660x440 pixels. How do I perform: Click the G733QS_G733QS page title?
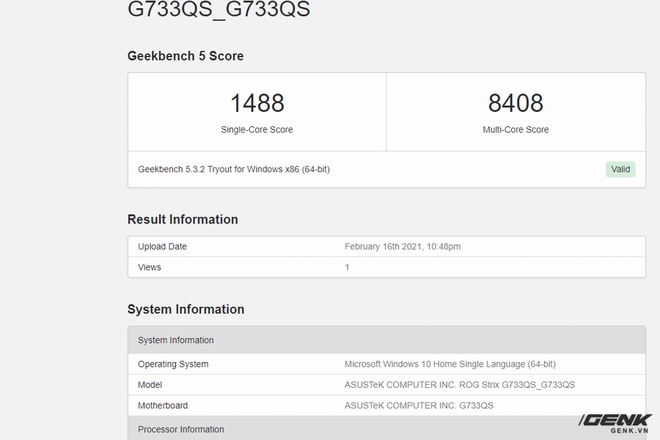coord(218,9)
